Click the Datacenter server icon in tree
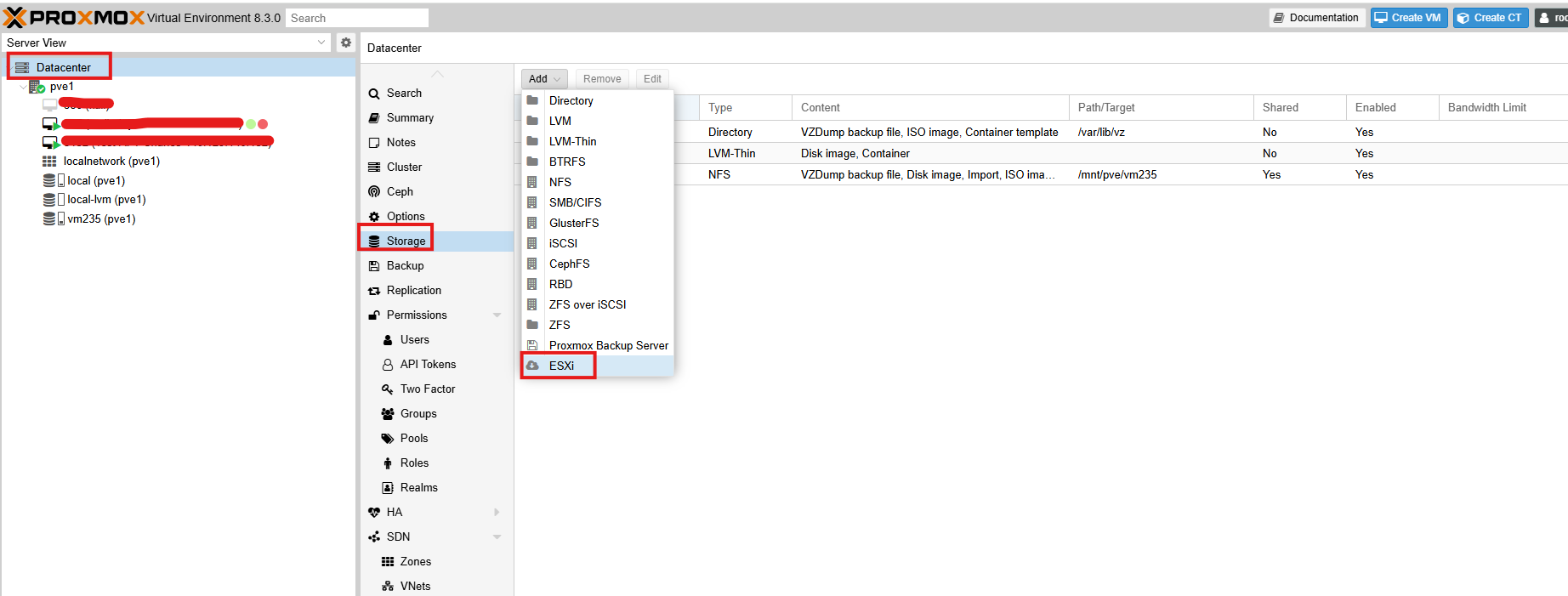 pos(22,67)
